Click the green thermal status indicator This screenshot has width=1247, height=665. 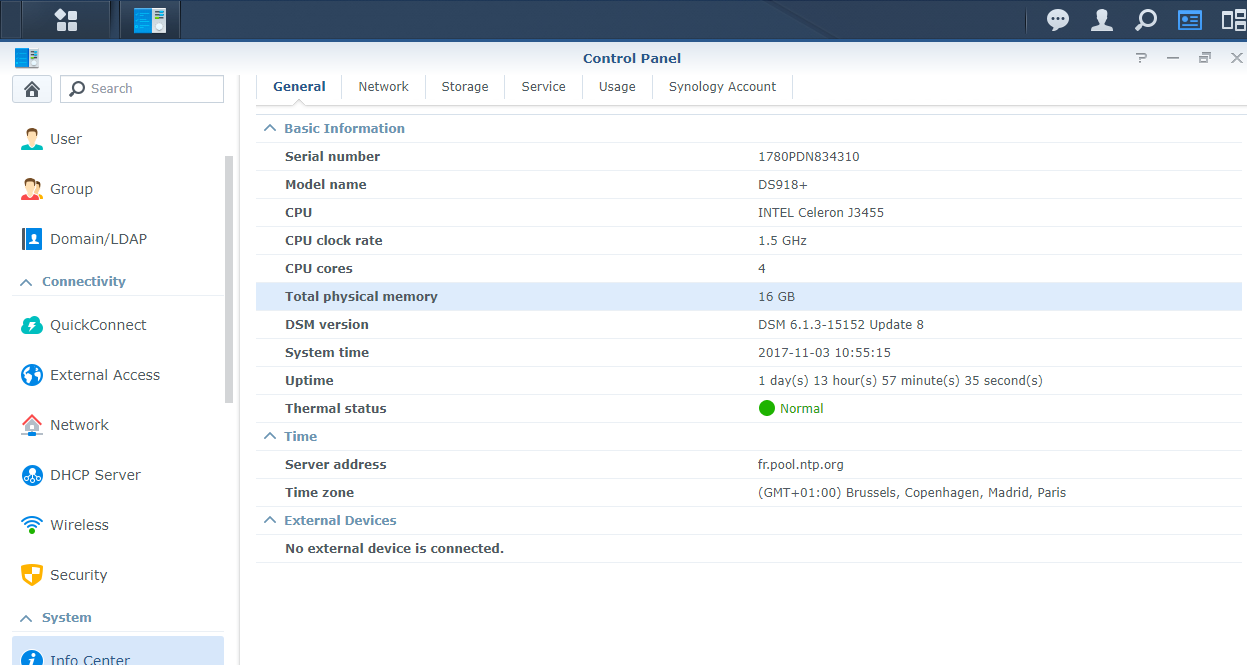[767, 408]
